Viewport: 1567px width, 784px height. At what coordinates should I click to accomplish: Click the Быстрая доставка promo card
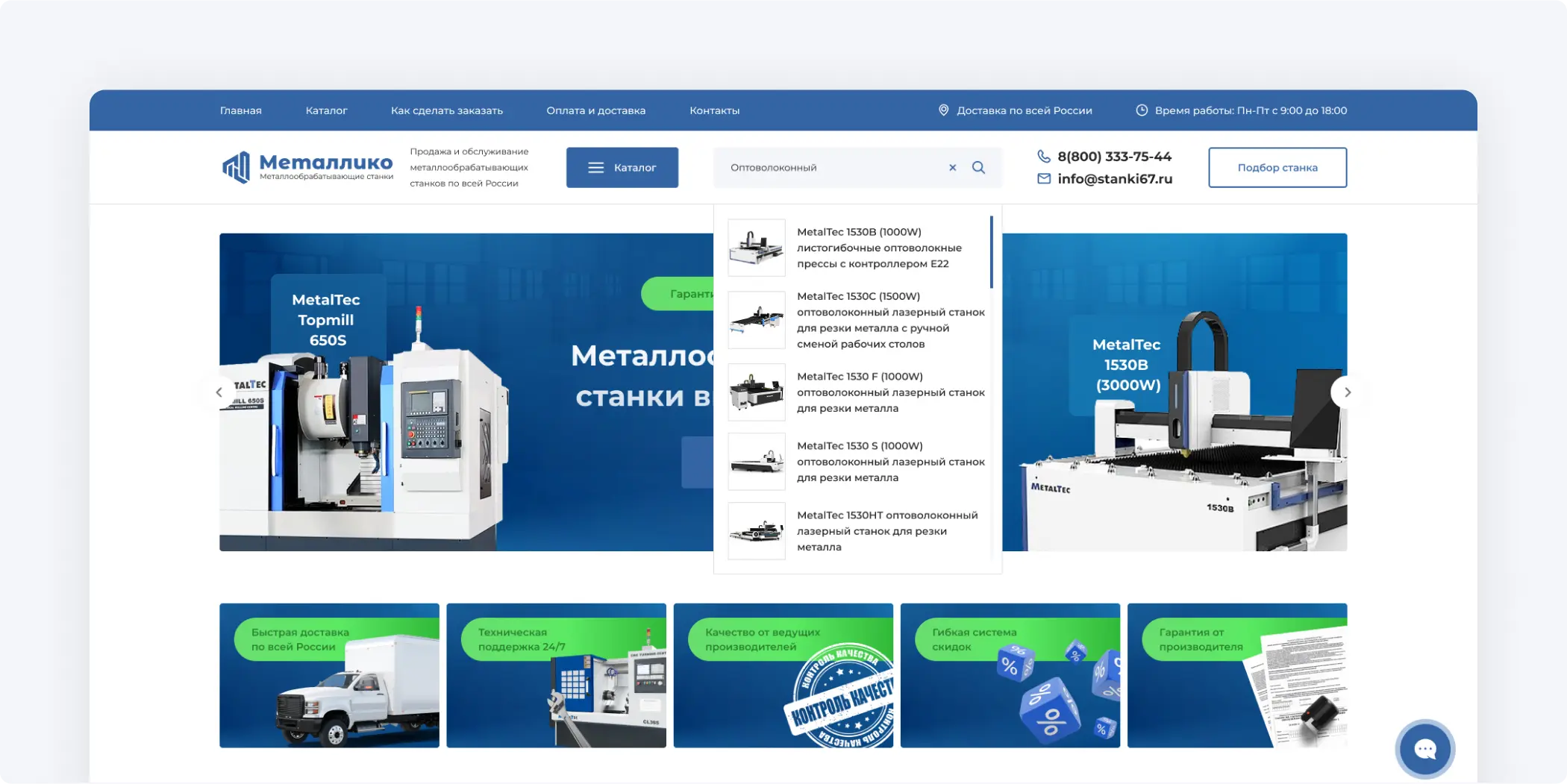pos(328,675)
